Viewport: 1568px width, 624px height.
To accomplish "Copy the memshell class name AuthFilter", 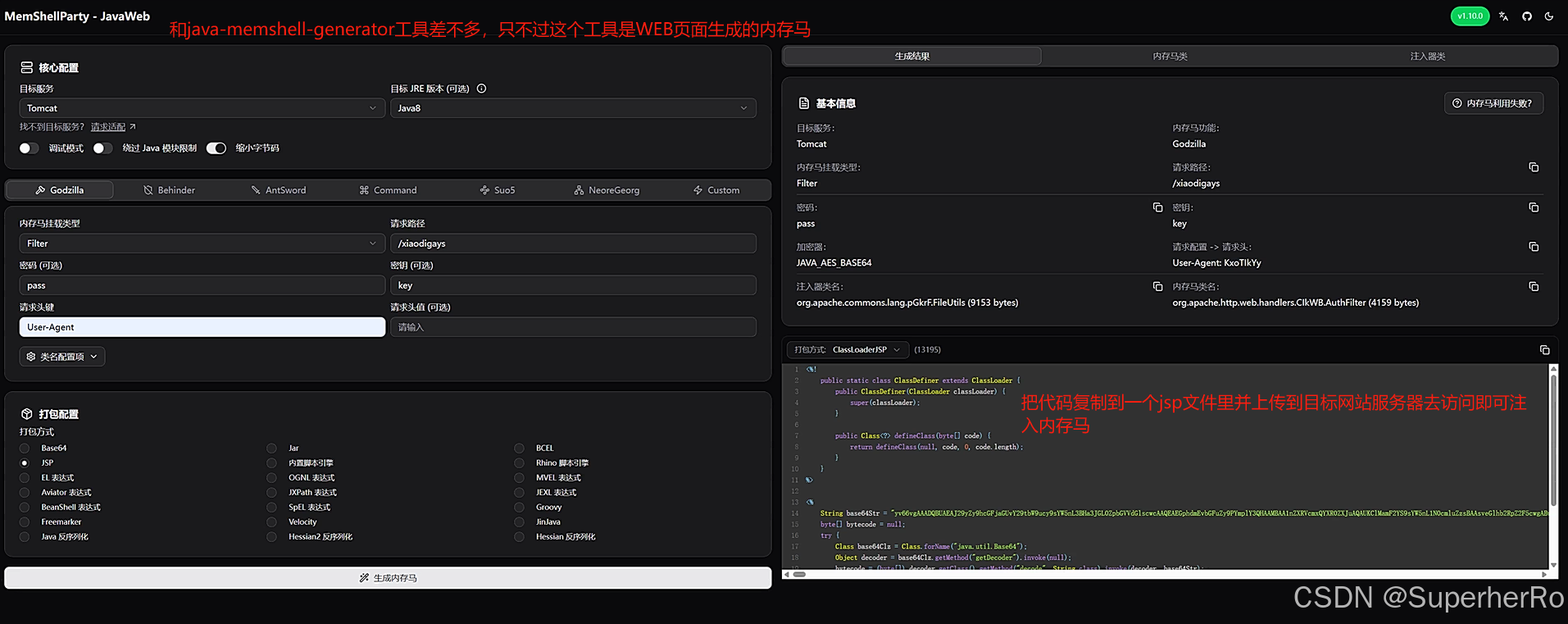I will tap(1534, 286).
